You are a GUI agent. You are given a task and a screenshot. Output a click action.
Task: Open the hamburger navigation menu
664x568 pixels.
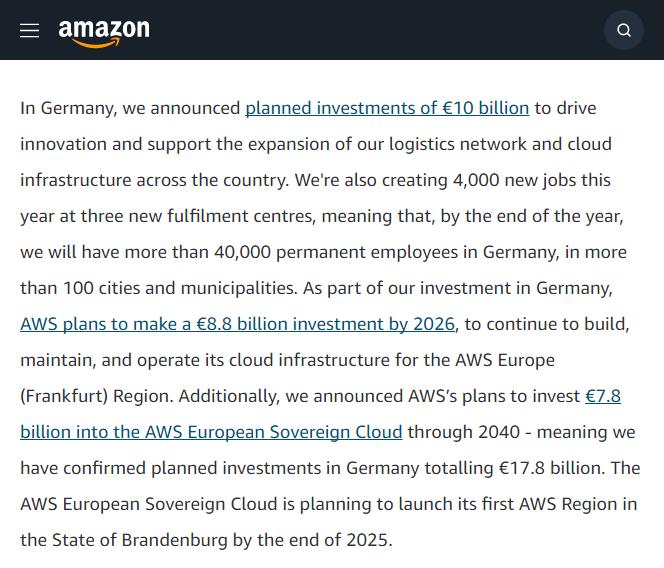[30, 30]
